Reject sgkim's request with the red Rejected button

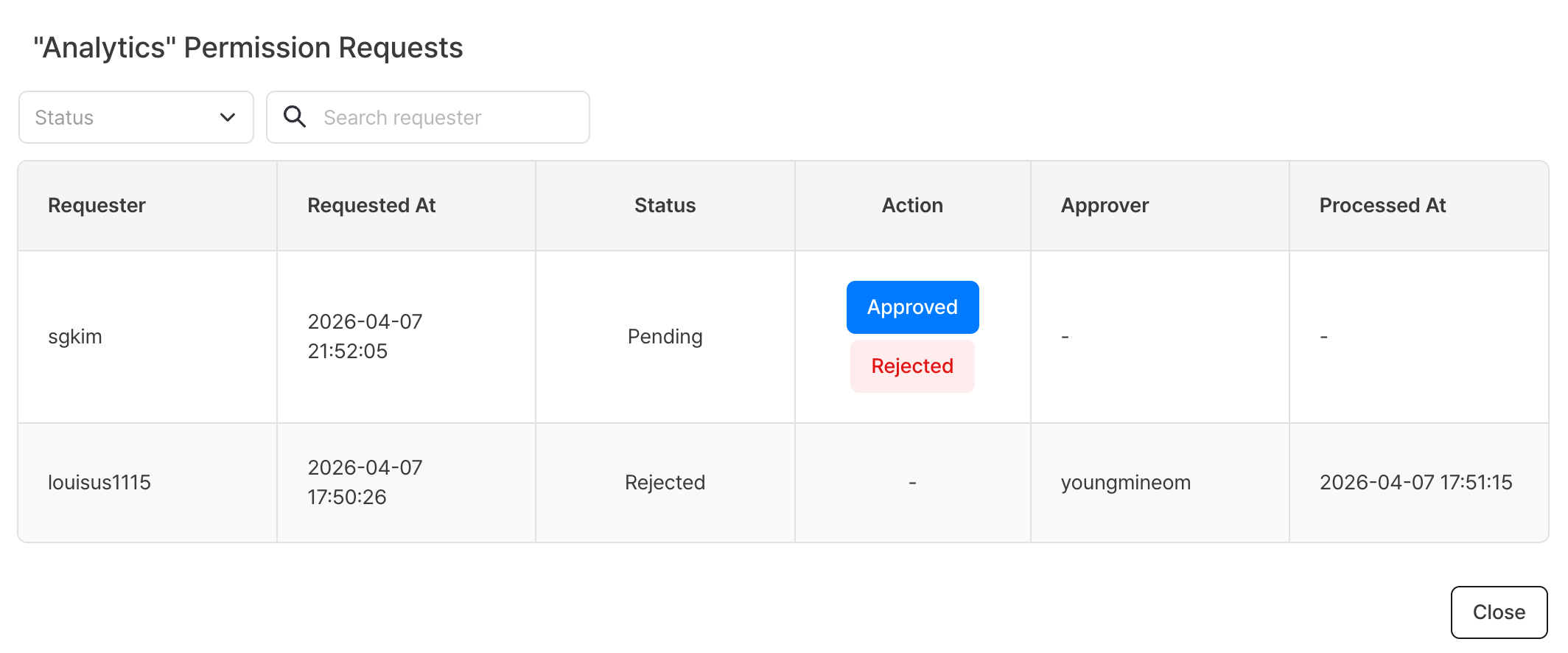point(912,366)
